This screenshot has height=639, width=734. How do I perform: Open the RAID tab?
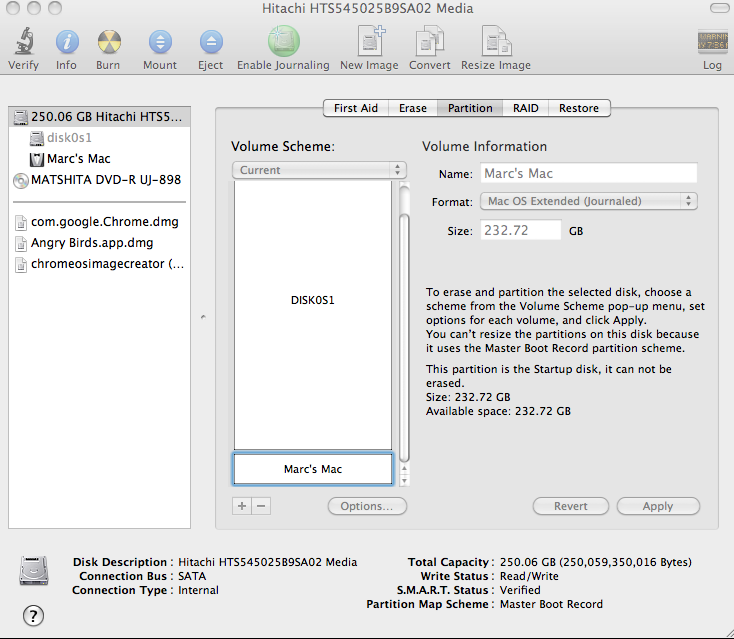click(526, 108)
